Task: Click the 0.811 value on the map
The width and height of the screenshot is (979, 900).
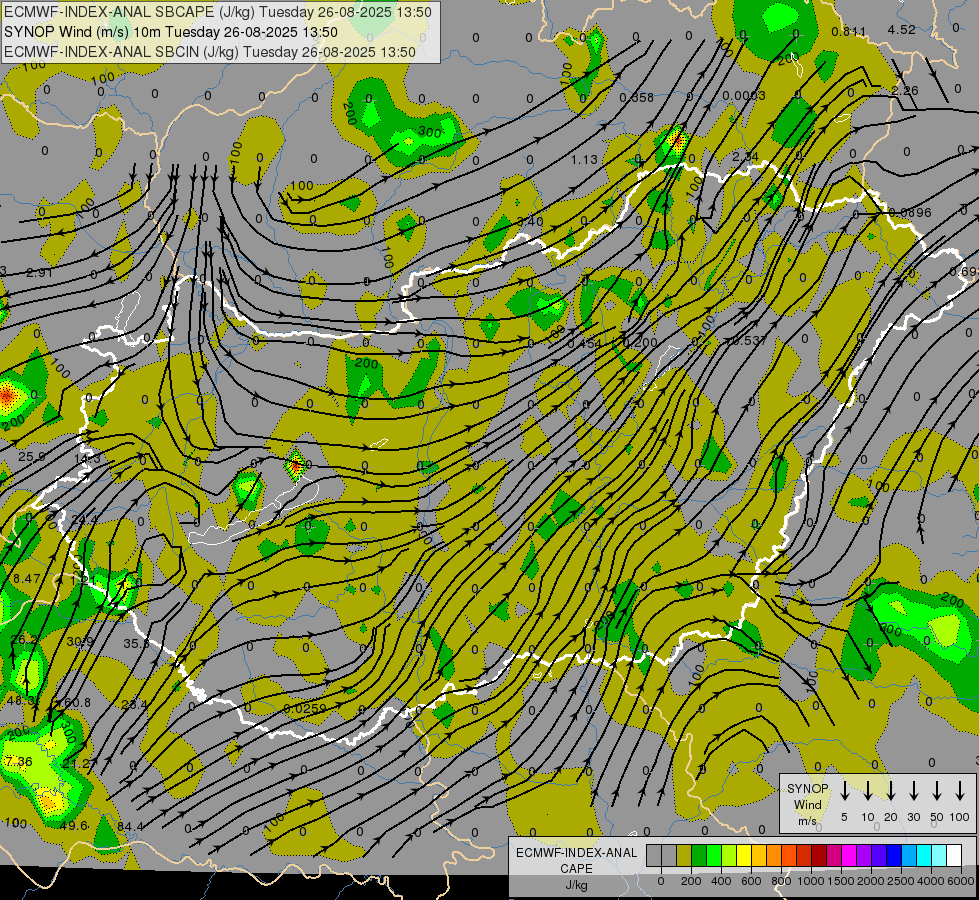Action: point(849,31)
